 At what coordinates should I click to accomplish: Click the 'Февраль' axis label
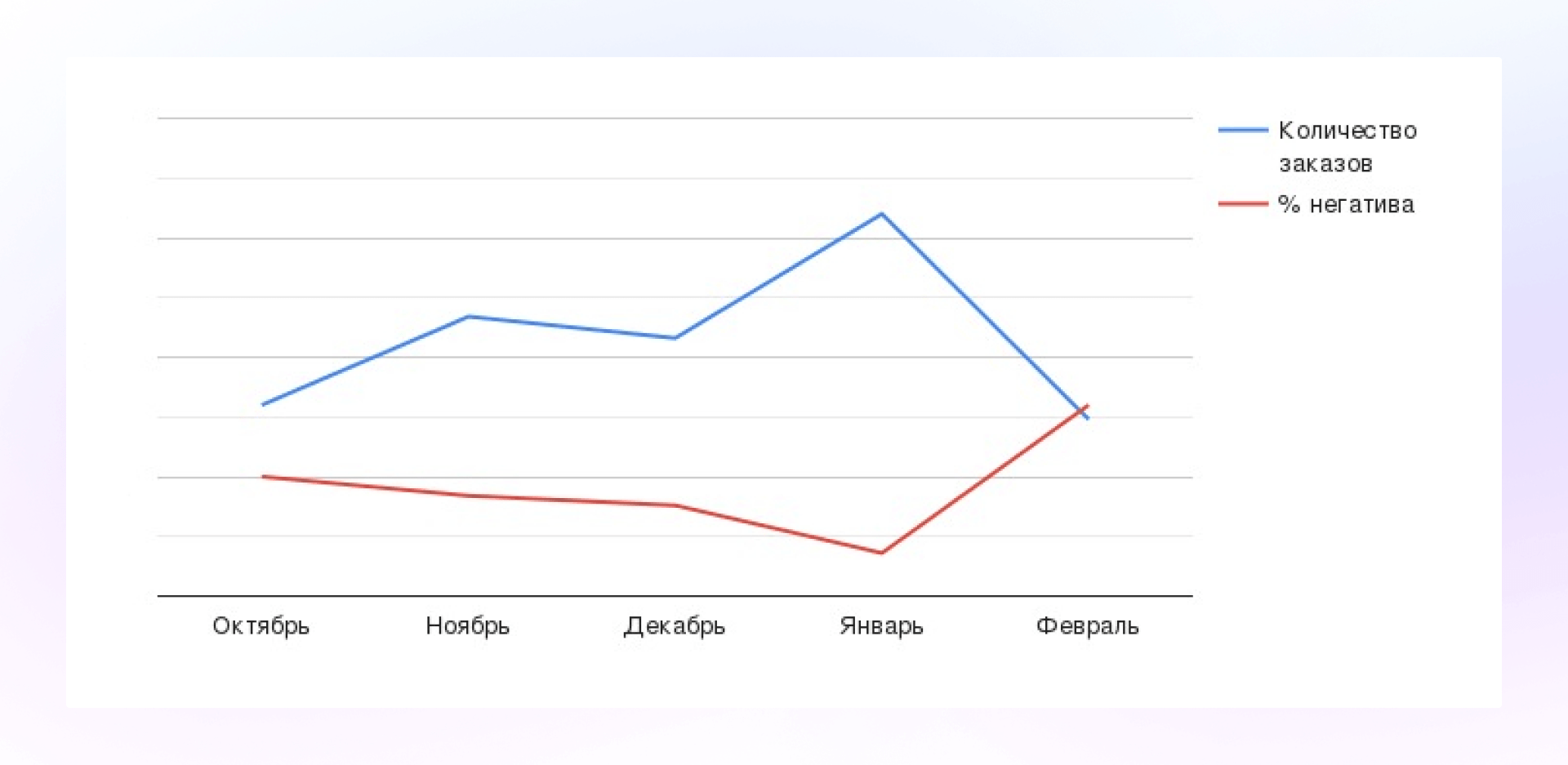point(1087,626)
